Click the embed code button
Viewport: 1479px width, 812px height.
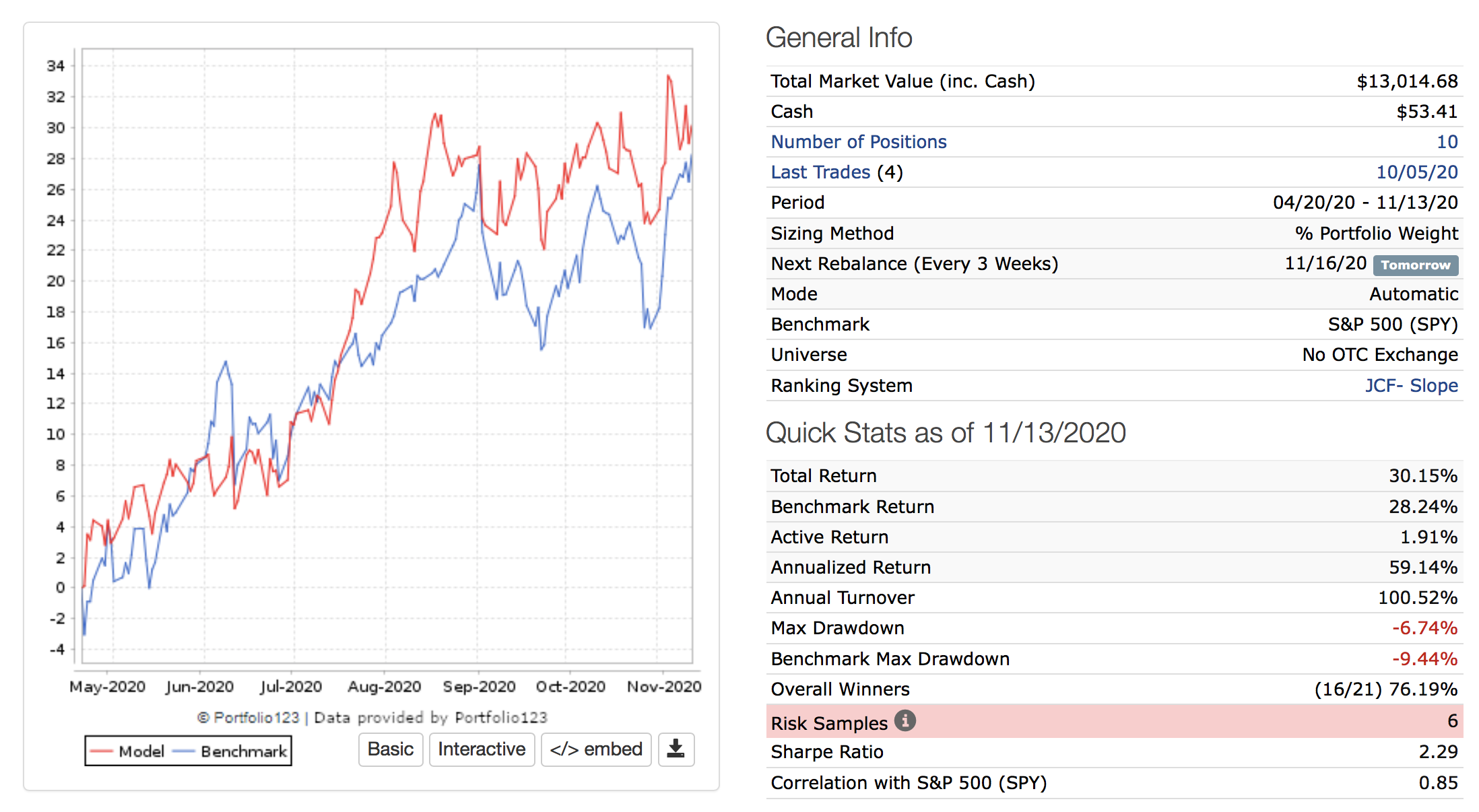point(596,749)
